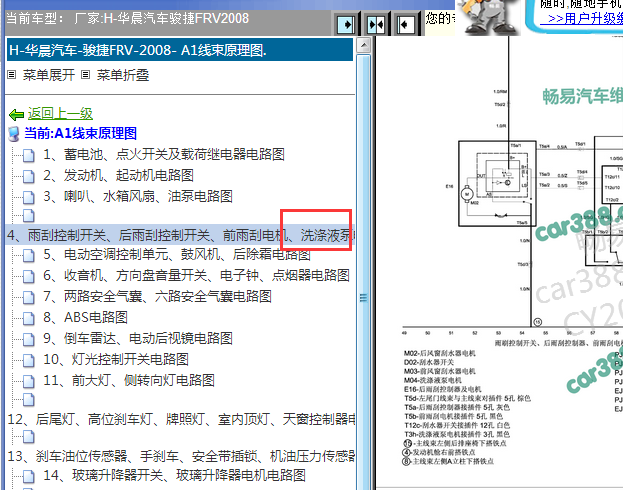
Task: Click the document icon for 9、倒车雷达 item
Action: click(x=29, y=339)
